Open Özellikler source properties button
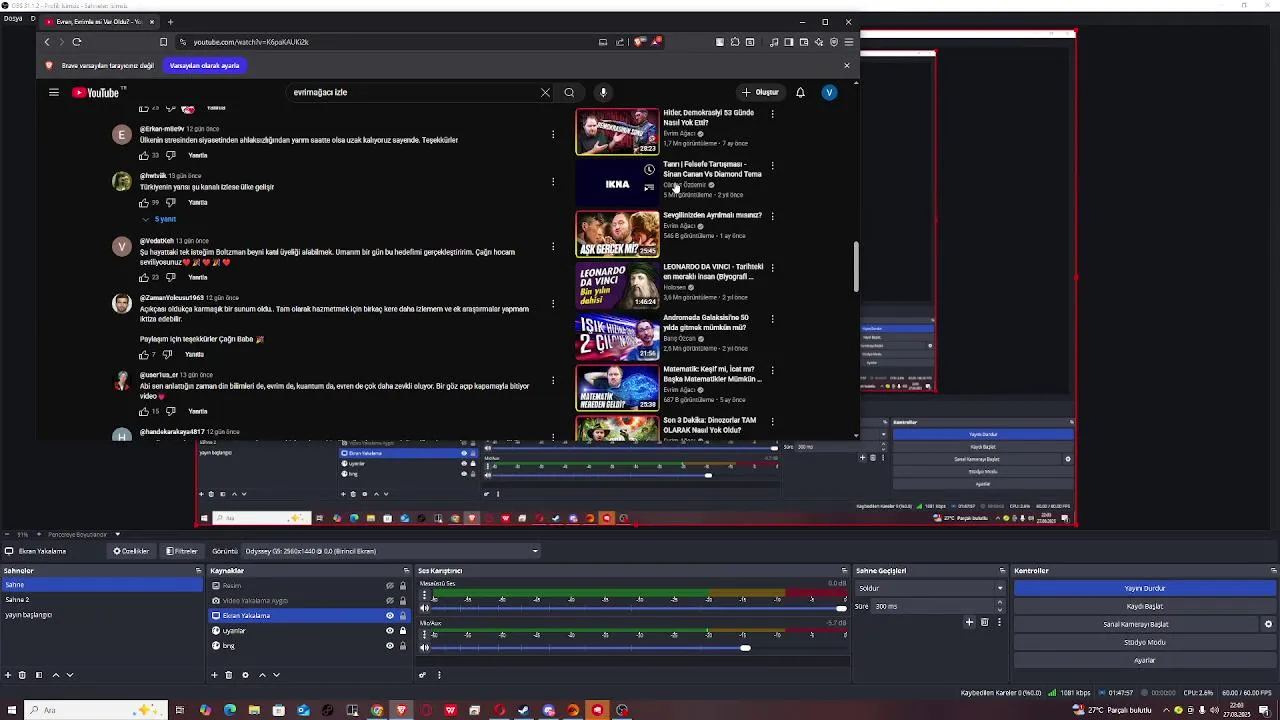The image size is (1280, 720). coord(131,551)
